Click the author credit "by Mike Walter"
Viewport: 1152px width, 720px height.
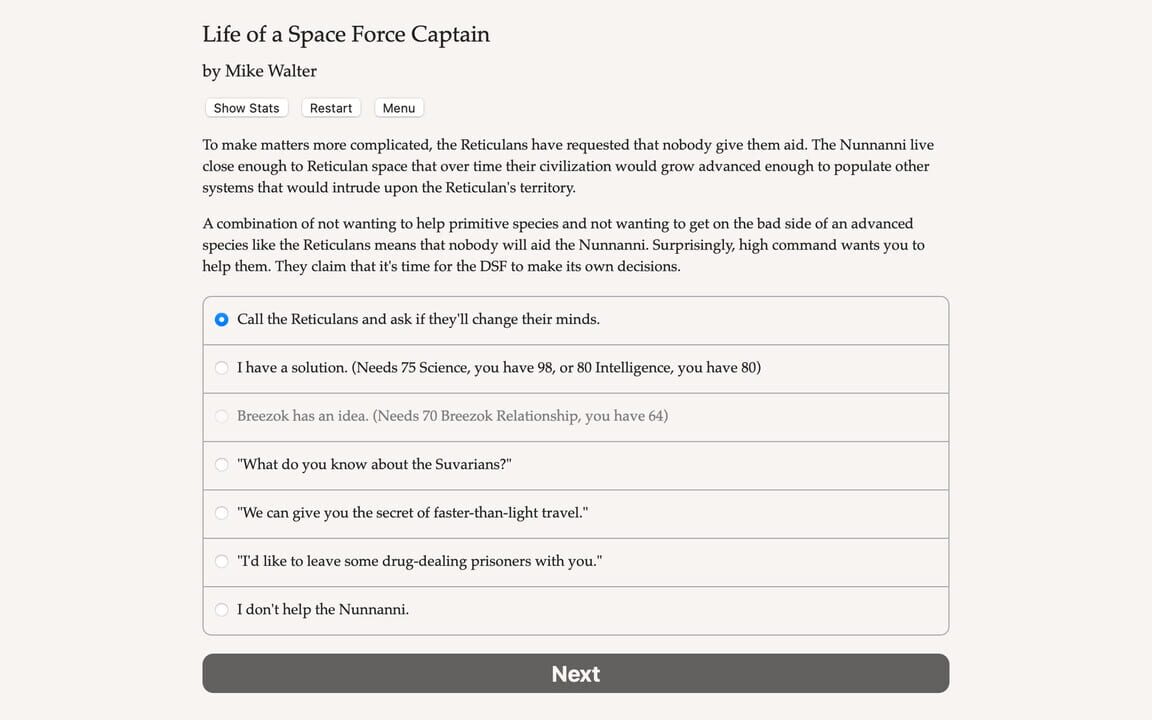click(x=259, y=70)
